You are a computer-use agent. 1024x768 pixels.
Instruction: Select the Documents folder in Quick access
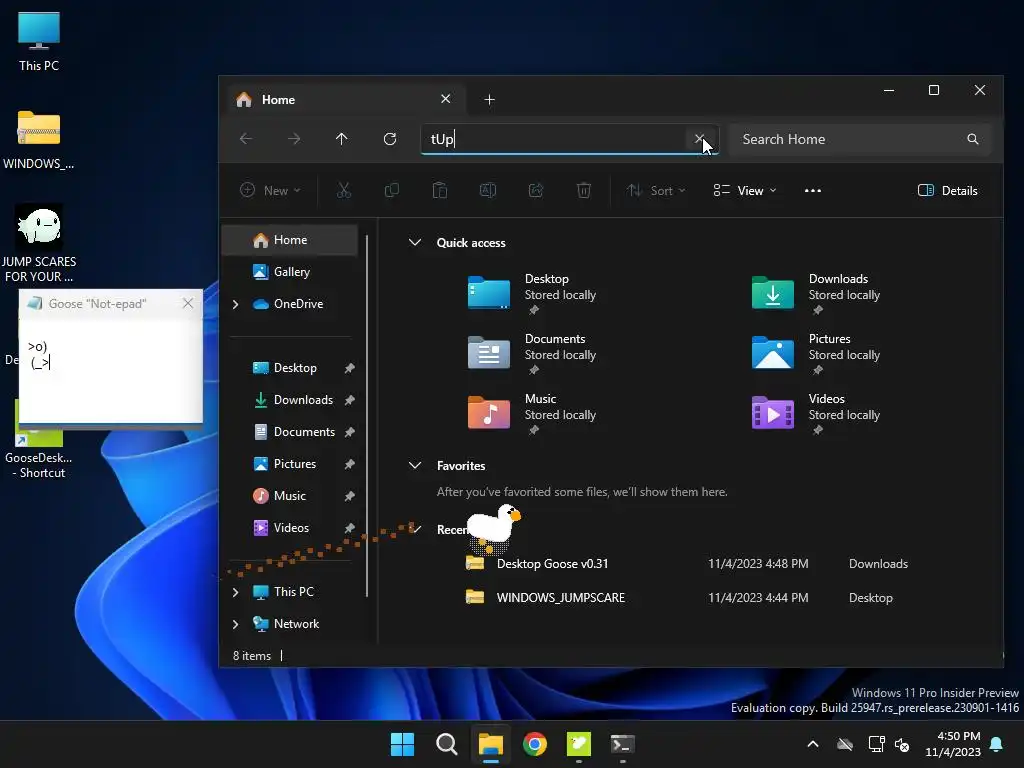[532, 353]
